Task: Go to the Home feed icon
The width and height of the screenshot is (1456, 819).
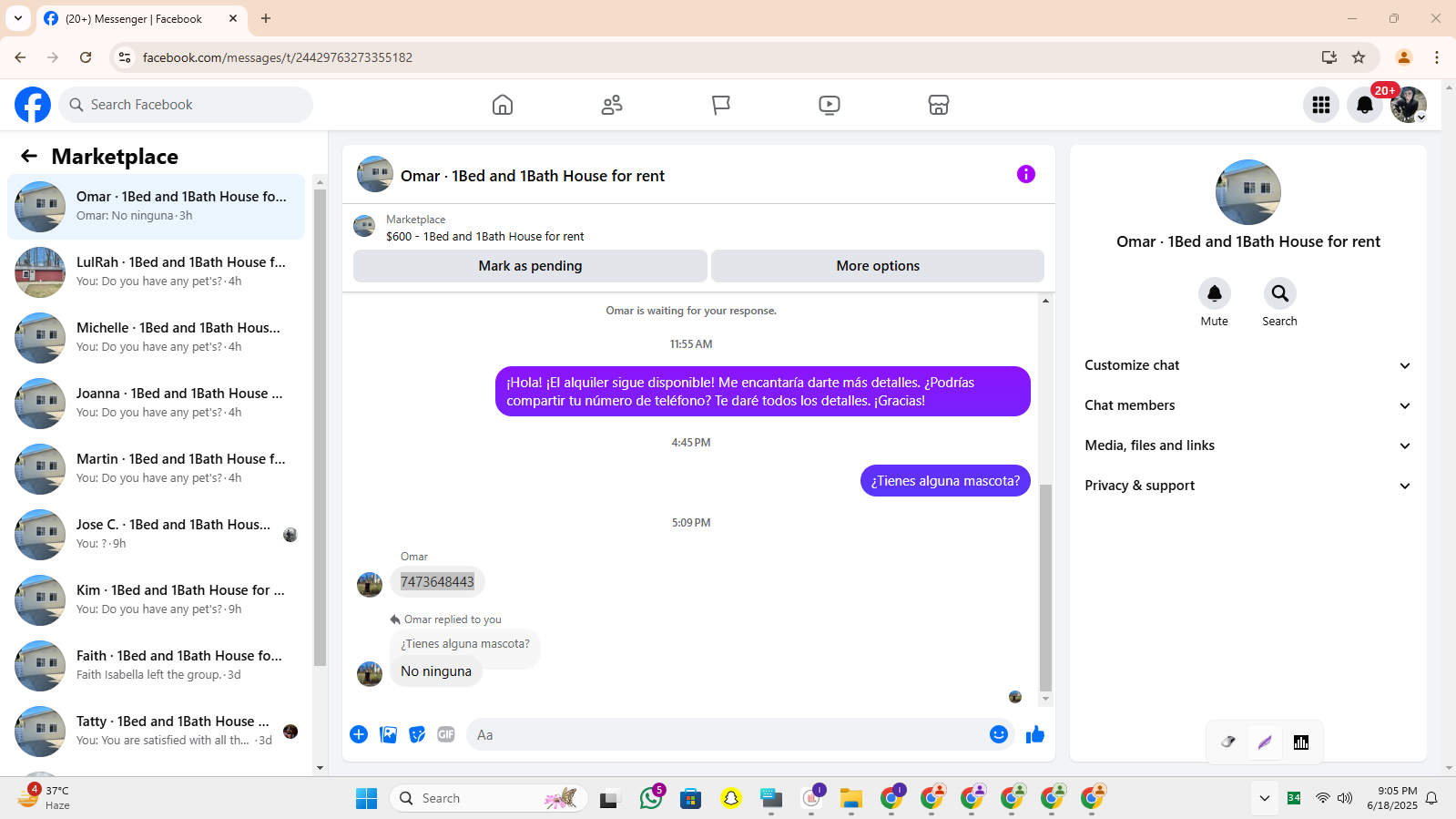Action: (x=503, y=105)
